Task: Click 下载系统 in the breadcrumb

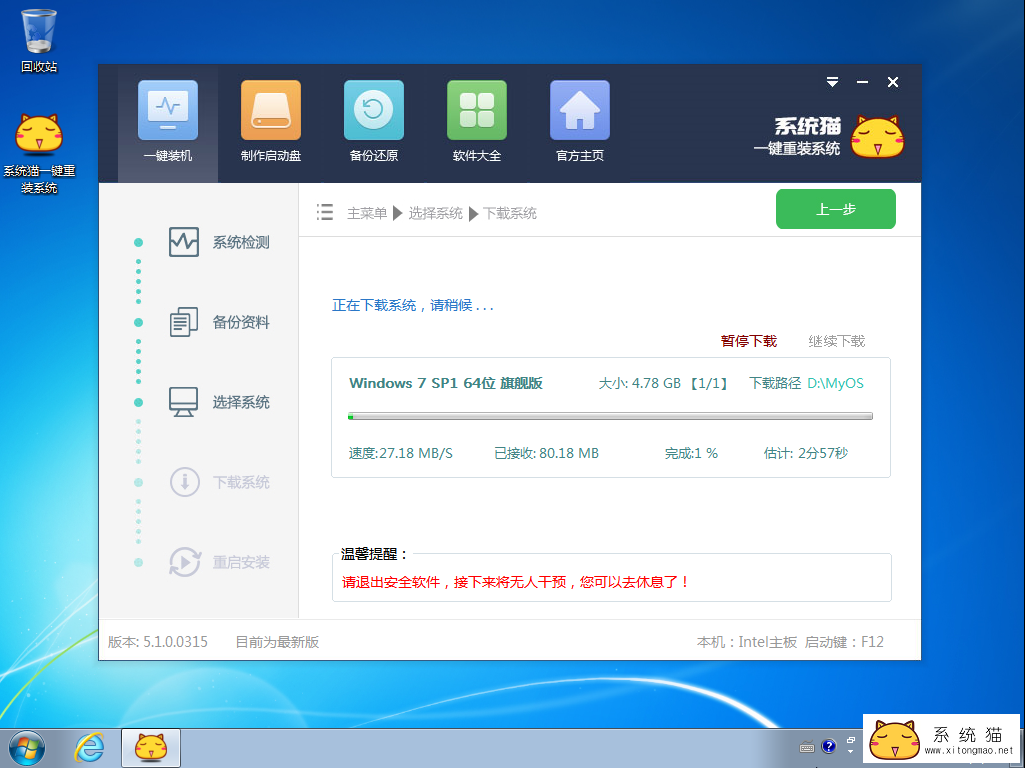Action: [x=509, y=214]
